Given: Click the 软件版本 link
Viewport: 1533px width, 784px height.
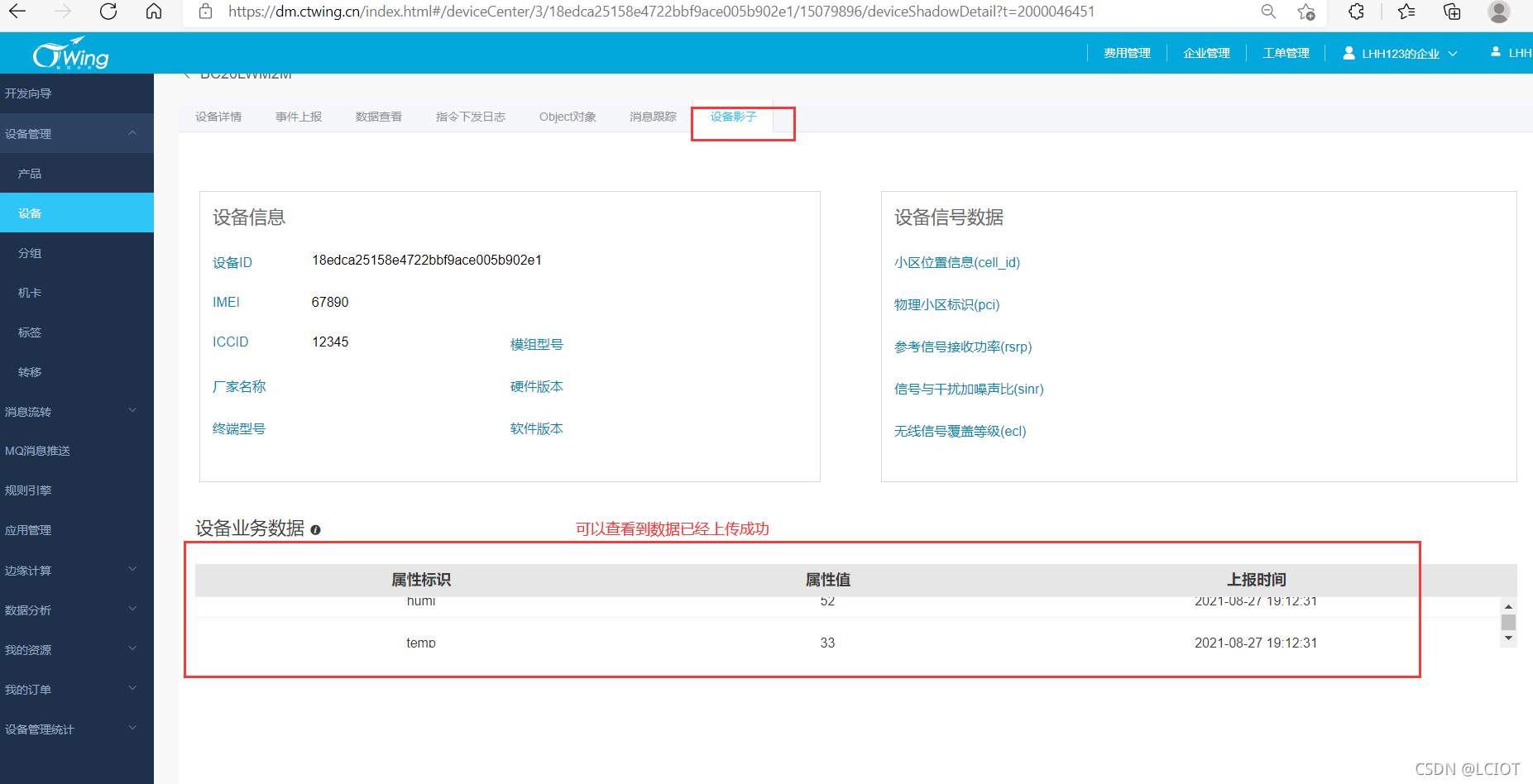Looking at the screenshot, I should 537,428.
